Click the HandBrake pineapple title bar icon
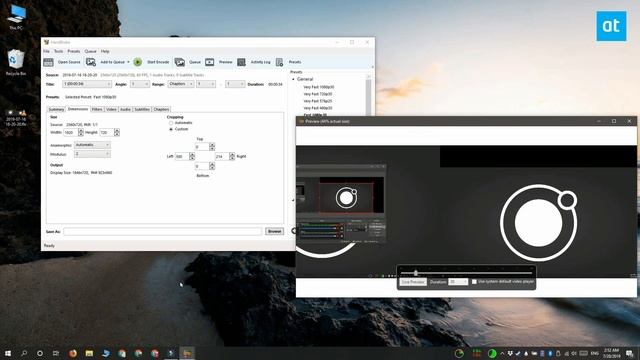 [x=47, y=42]
